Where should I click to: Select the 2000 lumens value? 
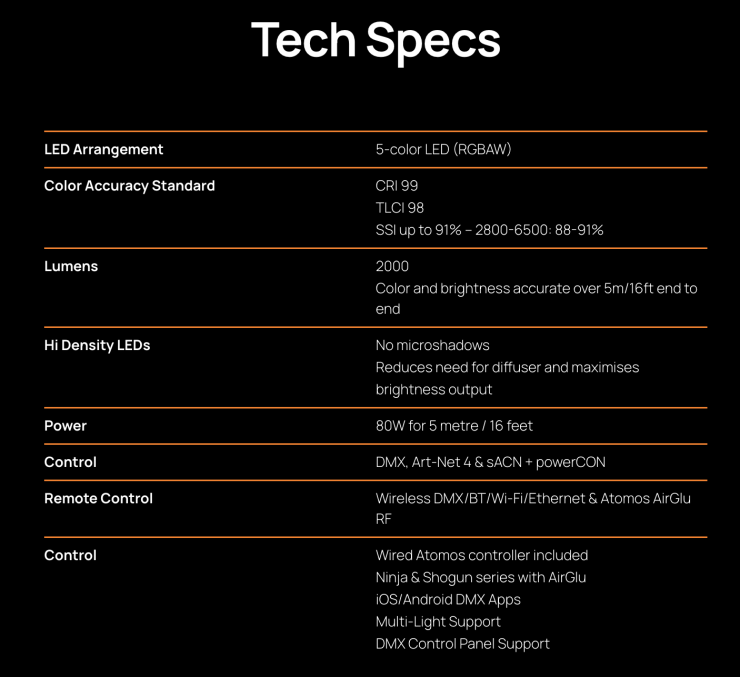pos(392,266)
